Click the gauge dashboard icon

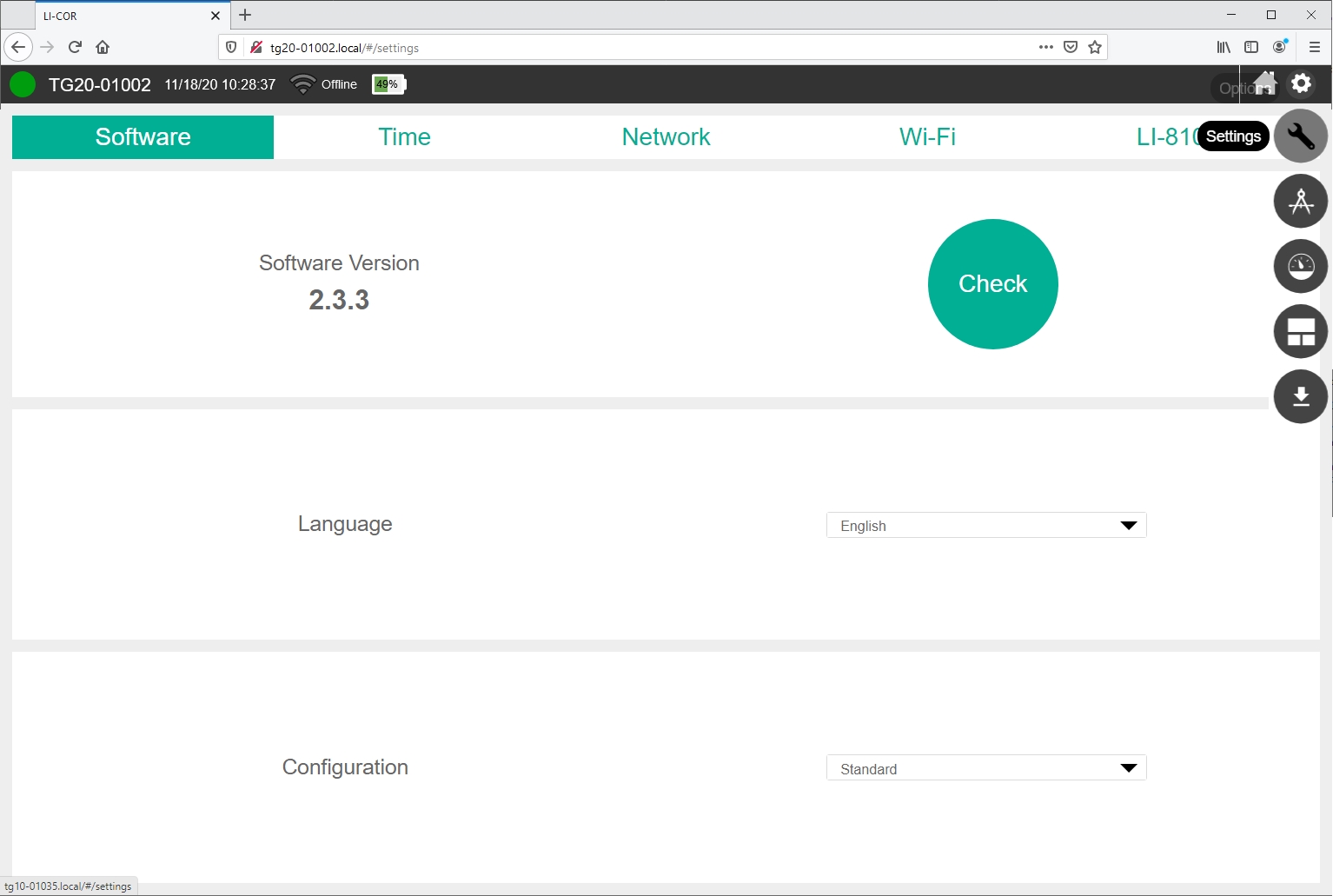click(1300, 266)
